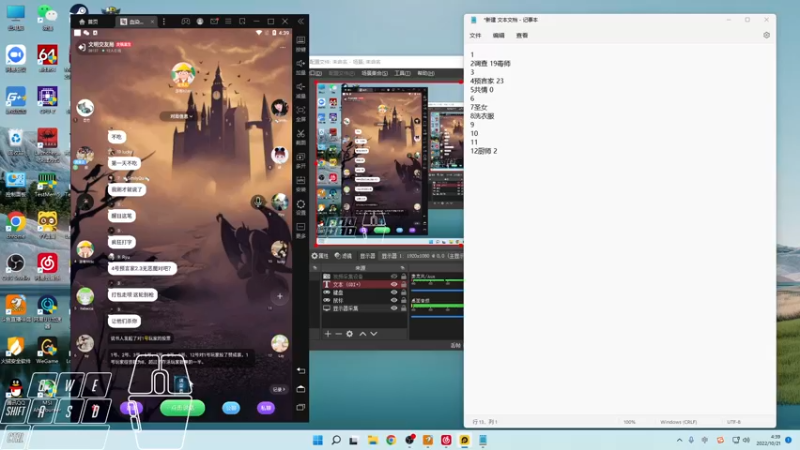The image size is (800, 450).
Task: Open the OBS Studio desktop shortcut
Action: (16, 267)
